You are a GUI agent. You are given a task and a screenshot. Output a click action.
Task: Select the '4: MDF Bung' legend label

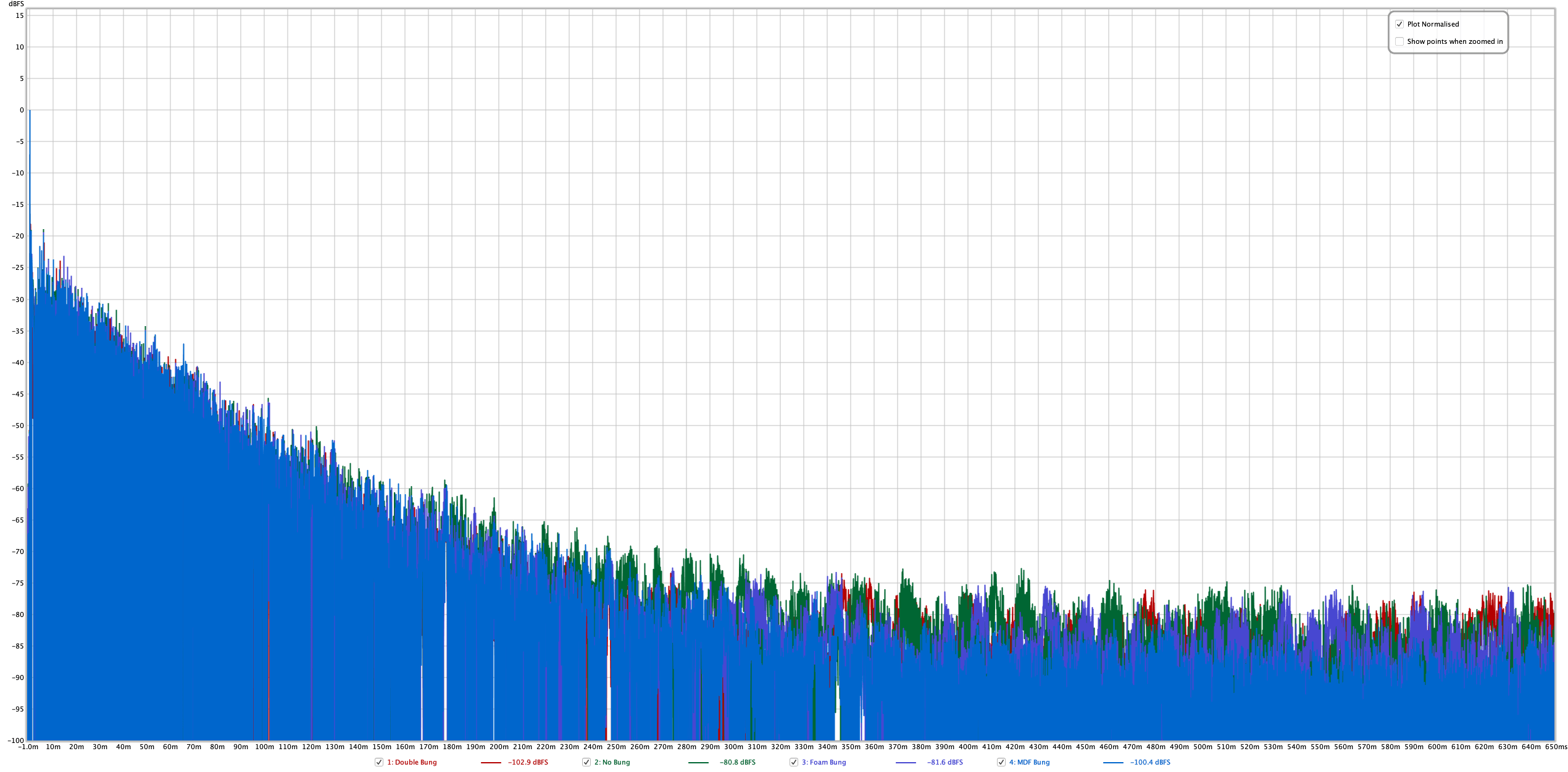point(1029,762)
